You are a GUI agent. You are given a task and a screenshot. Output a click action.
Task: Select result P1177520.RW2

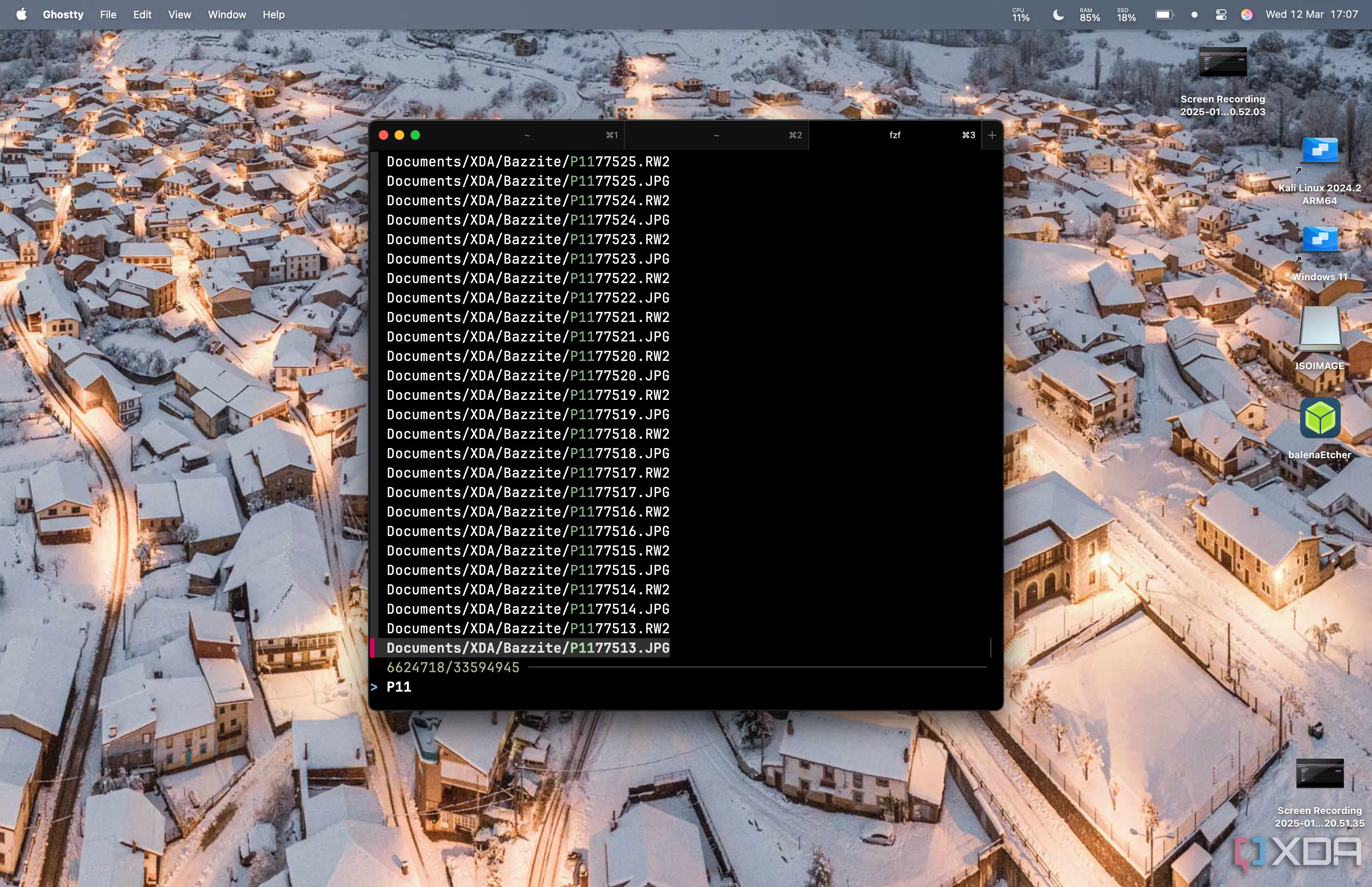click(x=528, y=356)
